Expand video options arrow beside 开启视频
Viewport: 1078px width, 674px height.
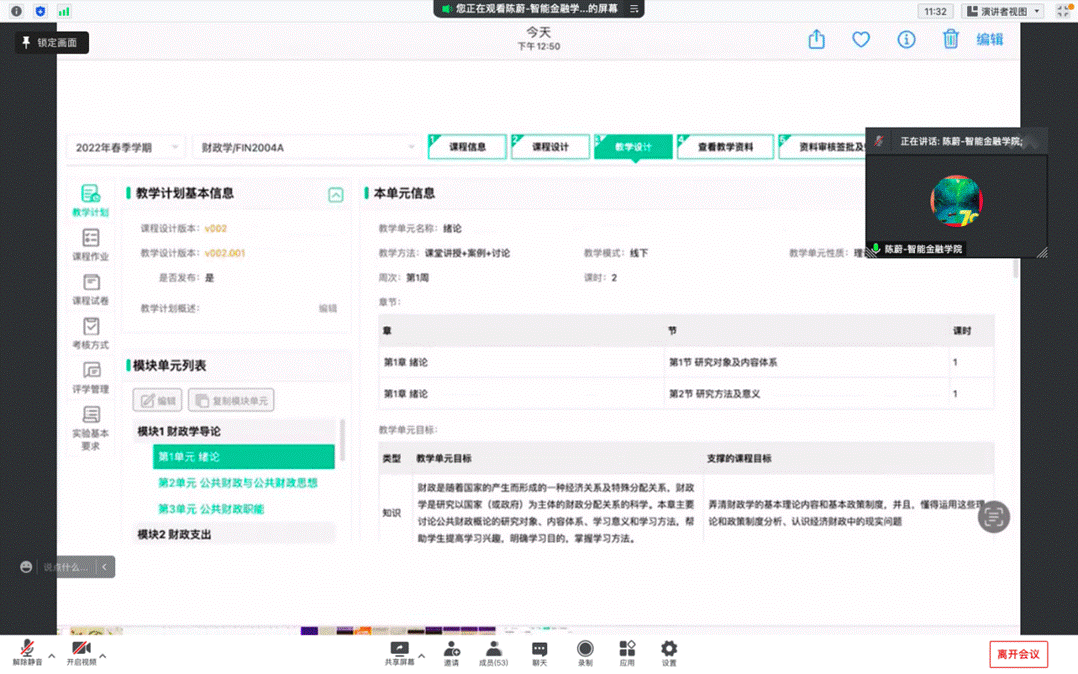(x=103, y=657)
